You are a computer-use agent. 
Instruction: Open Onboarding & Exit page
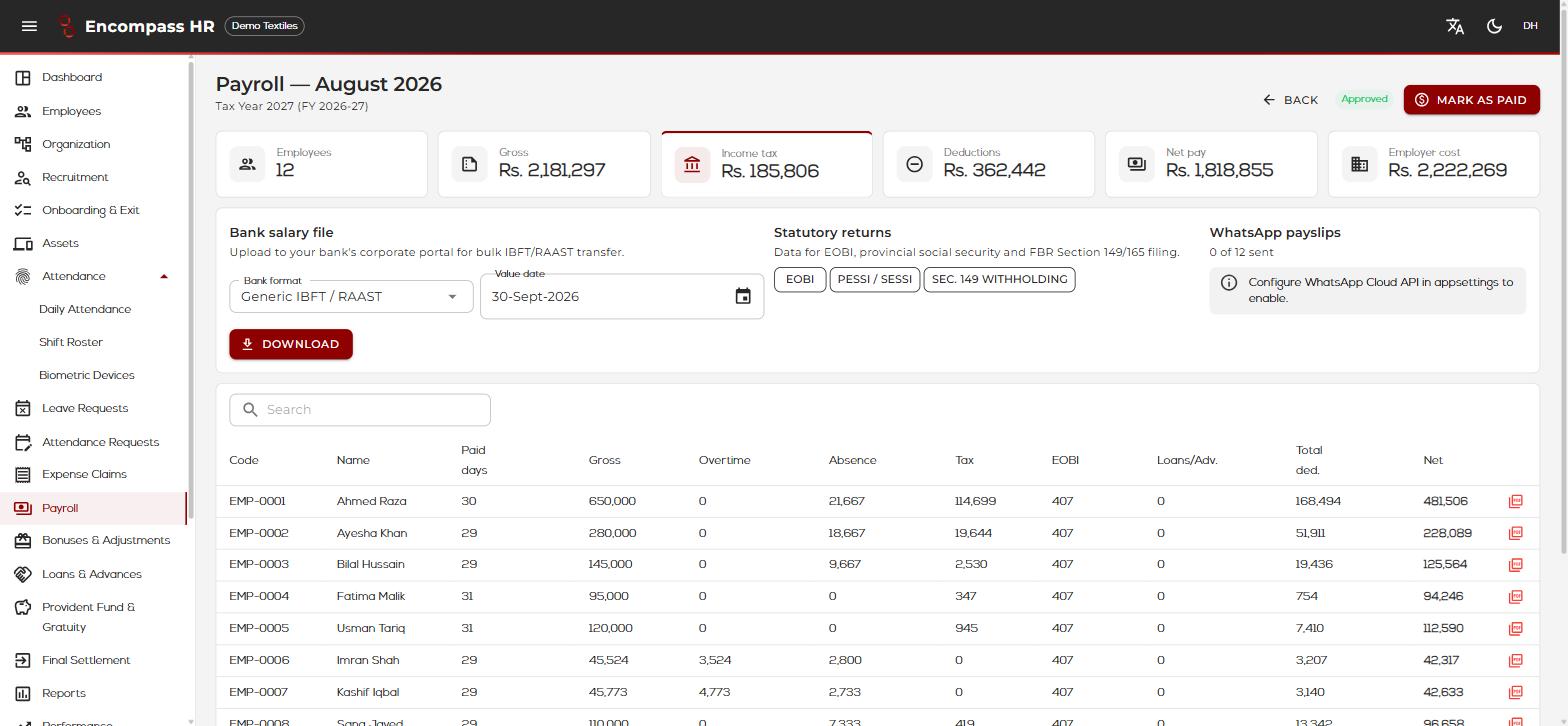coord(90,210)
